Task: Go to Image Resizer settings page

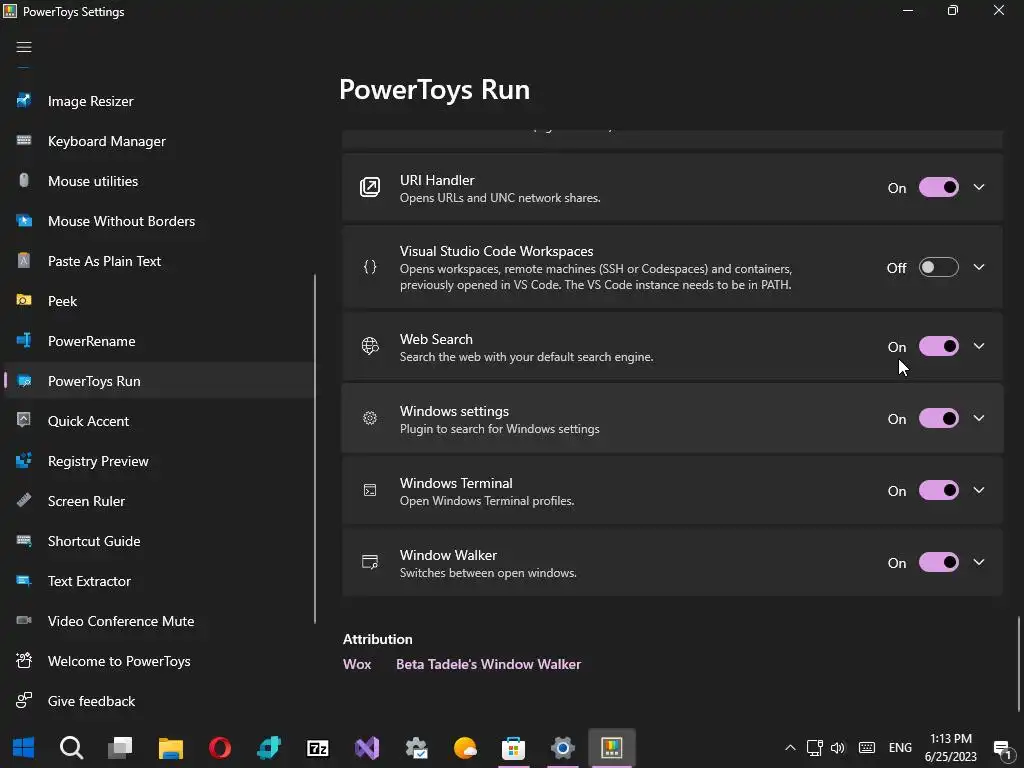Action: [x=159, y=101]
